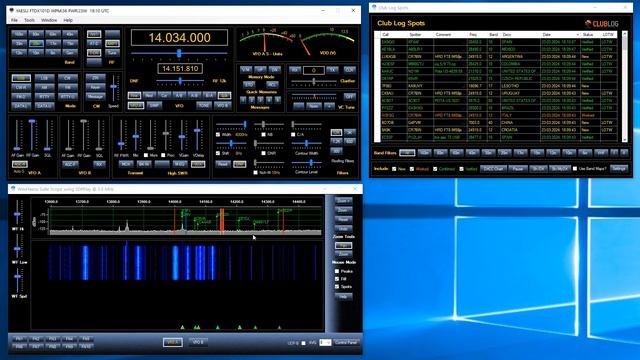This screenshot has height=360, width=640.
Task: Sort Club Log spots by Call column
Action: pos(393,35)
